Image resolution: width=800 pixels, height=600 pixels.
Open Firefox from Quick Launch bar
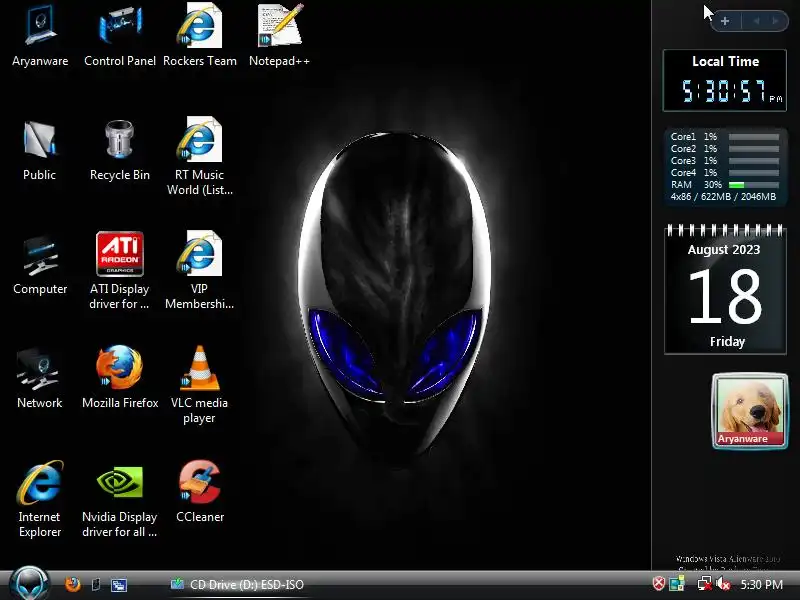pos(72,584)
